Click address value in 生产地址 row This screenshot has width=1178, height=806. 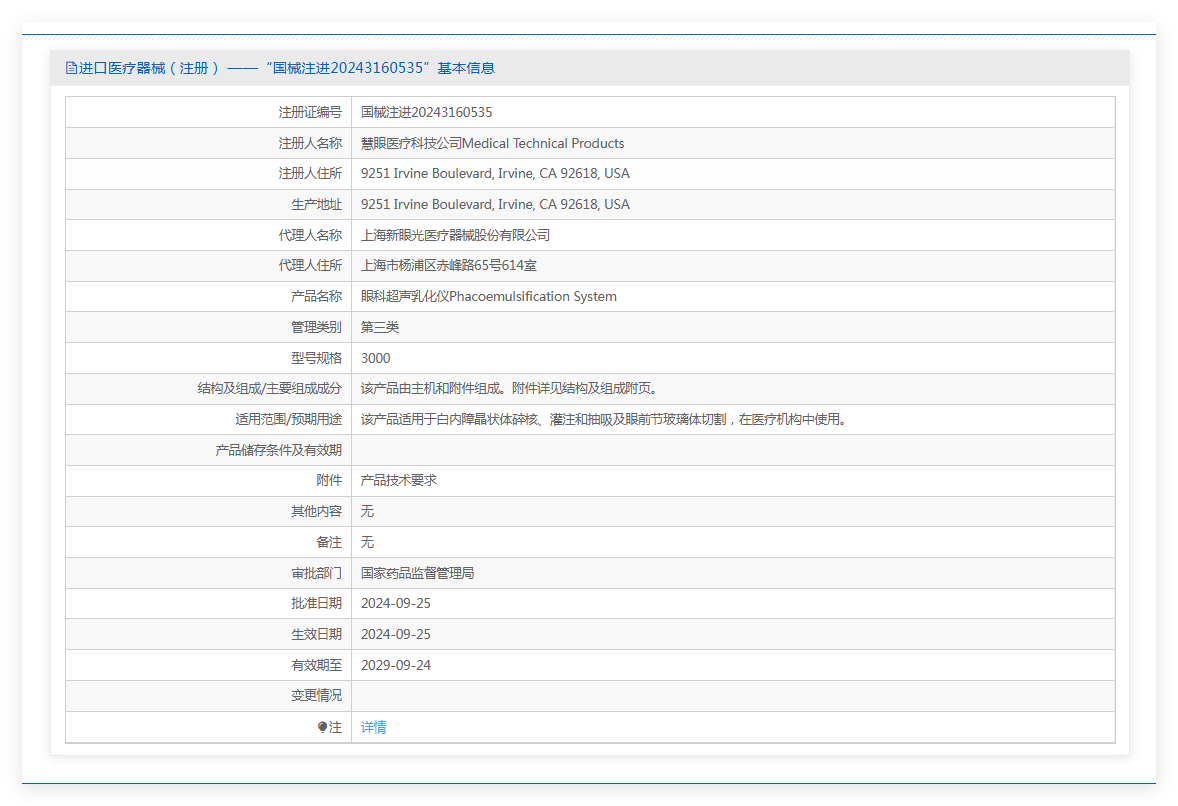(x=495, y=204)
